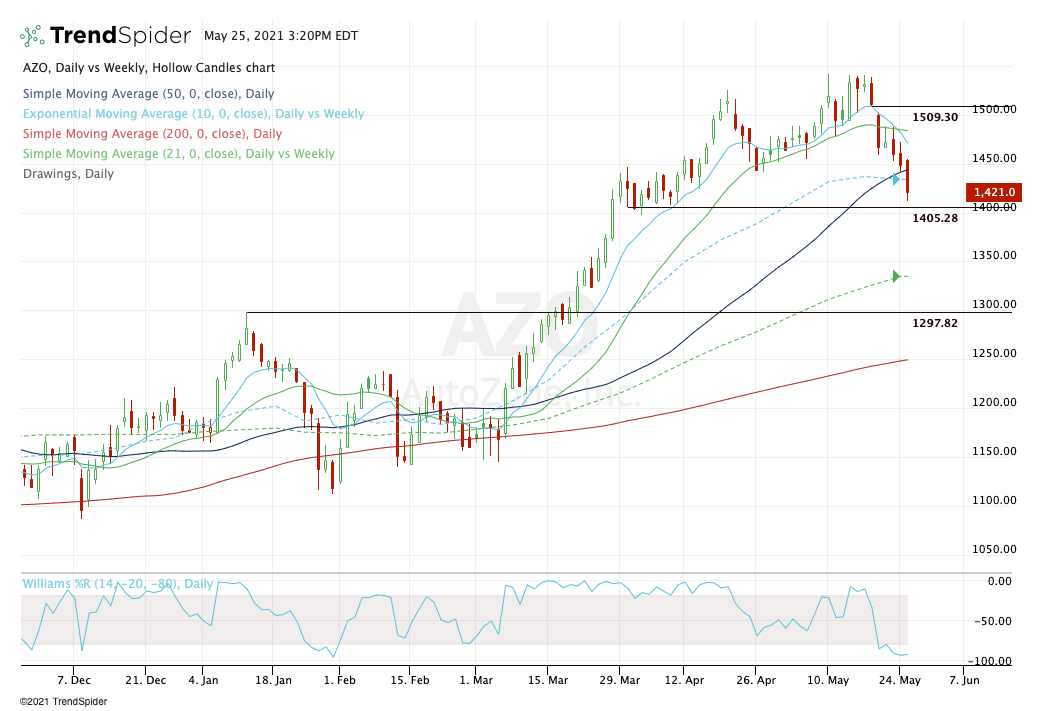Click the May 25, 2021 timestamp text
This screenshot has height=711, width=1042.
280,35
